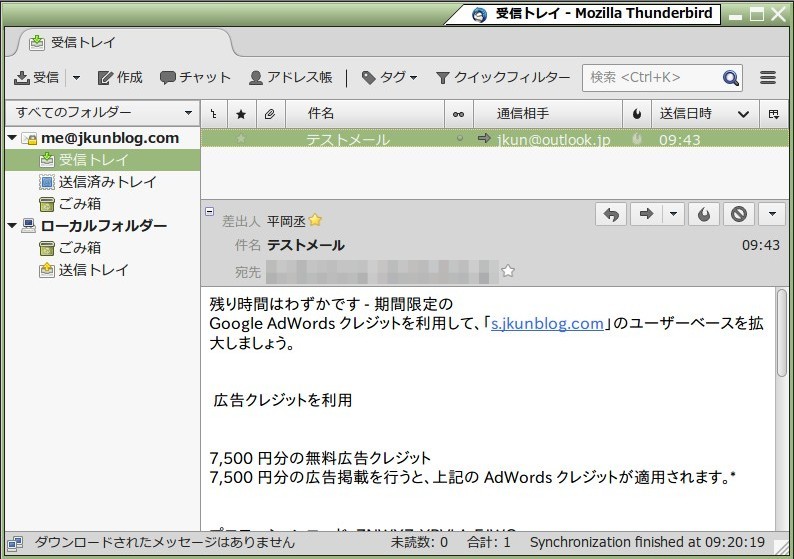The image size is (794, 559).
Task: Click the 合計: 1 status text
Action: 489,542
